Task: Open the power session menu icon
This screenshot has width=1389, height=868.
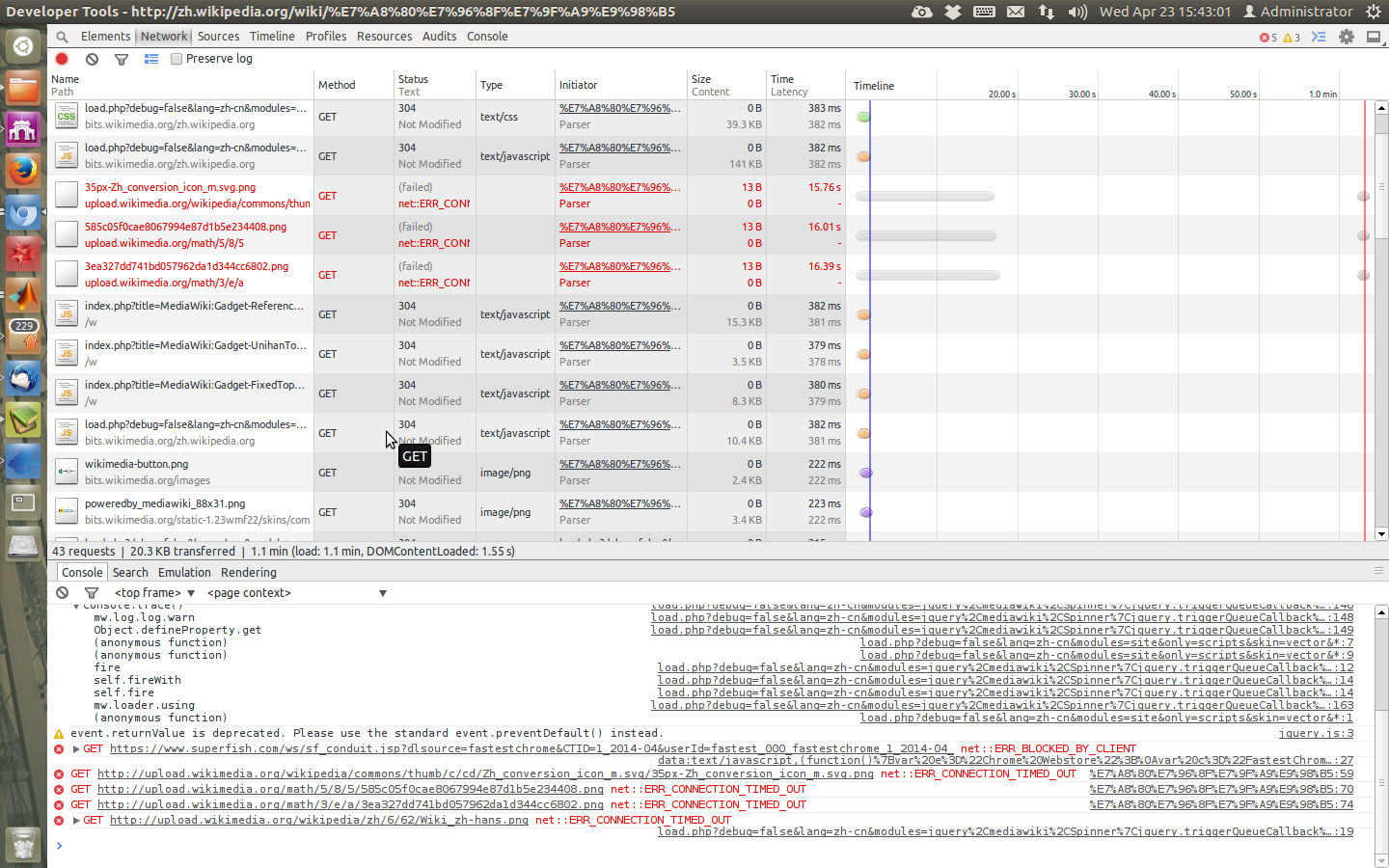Action: 1374,12
